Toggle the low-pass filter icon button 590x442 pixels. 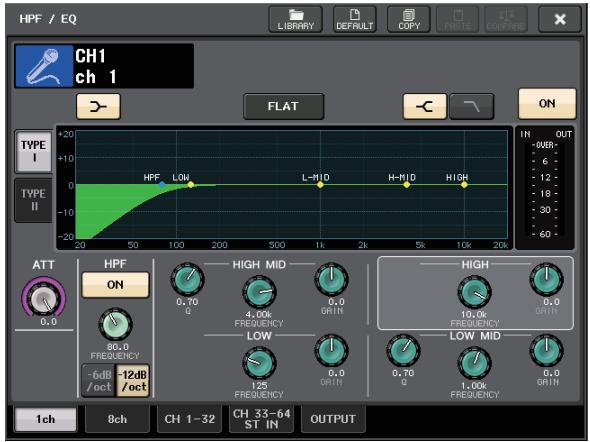[471, 107]
